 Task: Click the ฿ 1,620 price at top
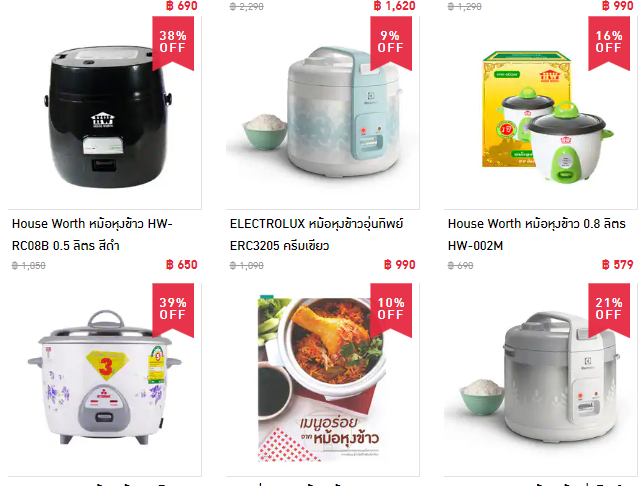[x=394, y=6]
